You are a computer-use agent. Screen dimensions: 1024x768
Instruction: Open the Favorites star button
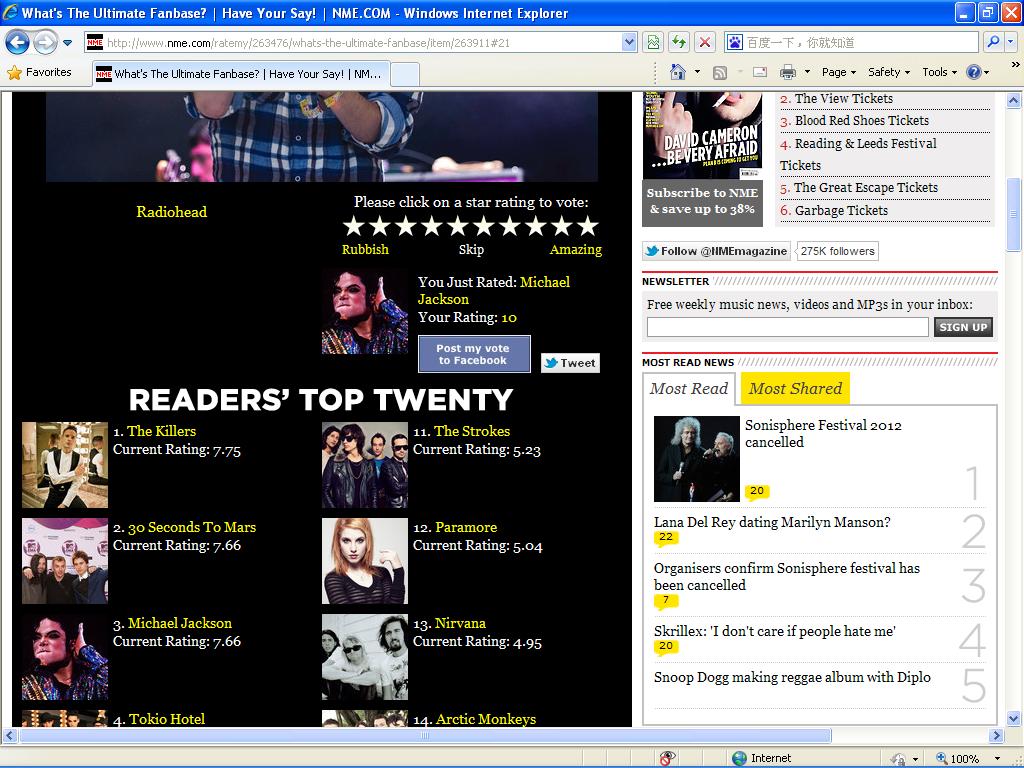(40, 72)
